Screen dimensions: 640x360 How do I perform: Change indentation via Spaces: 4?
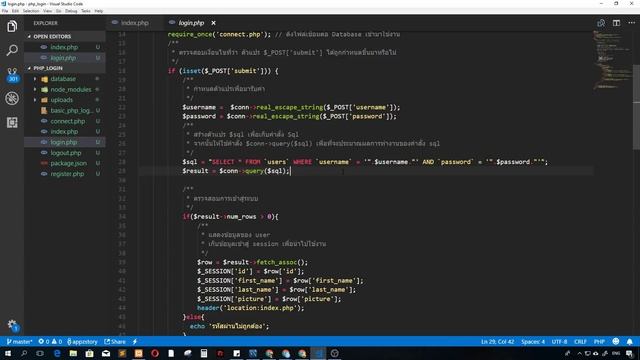pyautogui.click(x=533, y=342)
